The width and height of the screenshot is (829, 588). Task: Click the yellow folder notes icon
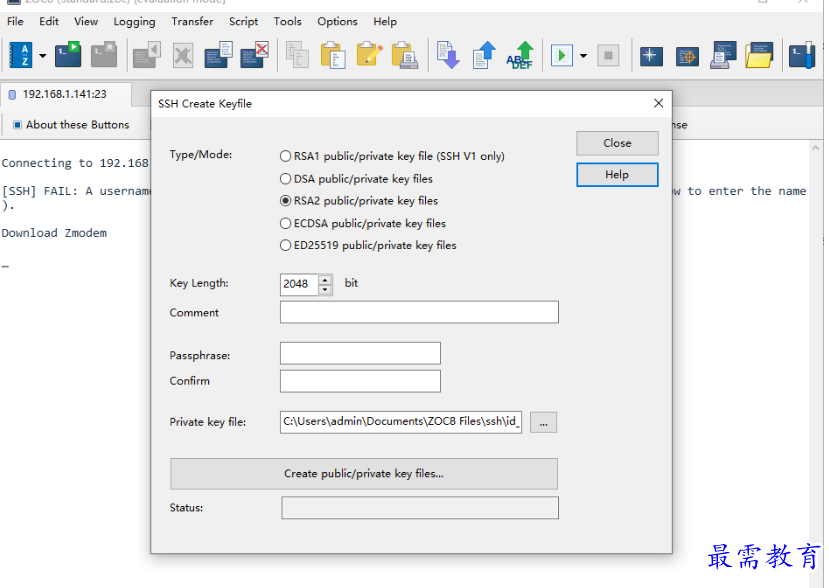(759, 55)
